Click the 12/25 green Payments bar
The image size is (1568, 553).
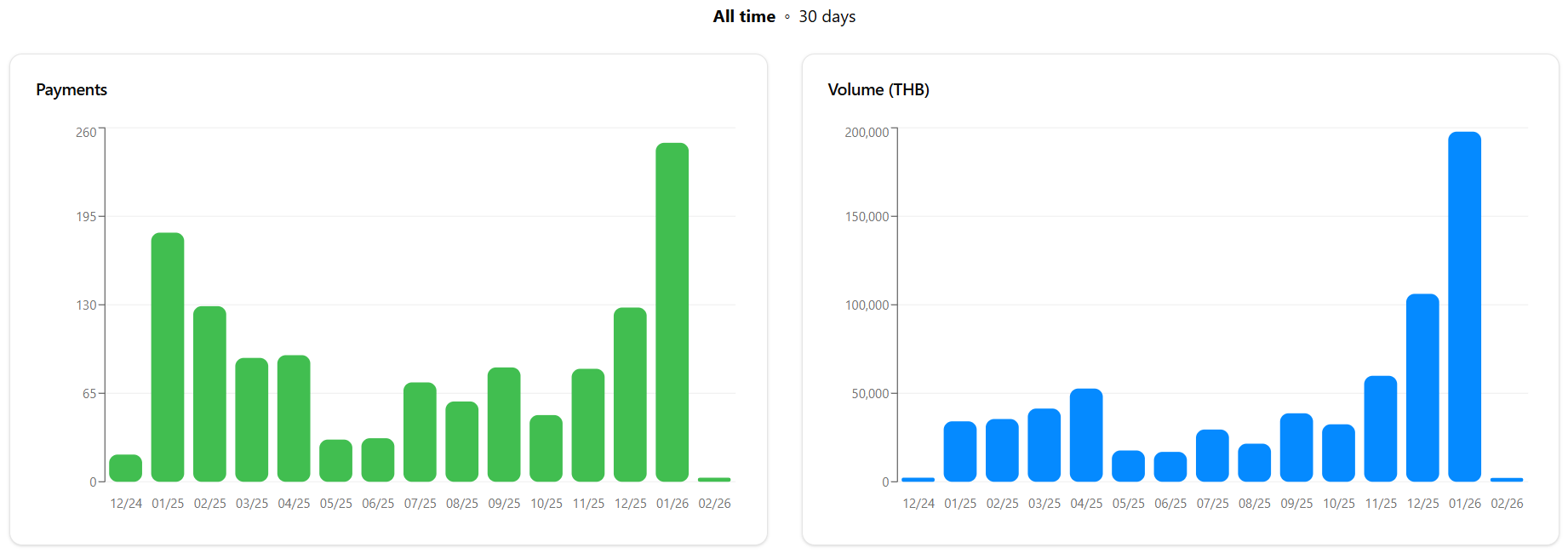tap(630, 395)
